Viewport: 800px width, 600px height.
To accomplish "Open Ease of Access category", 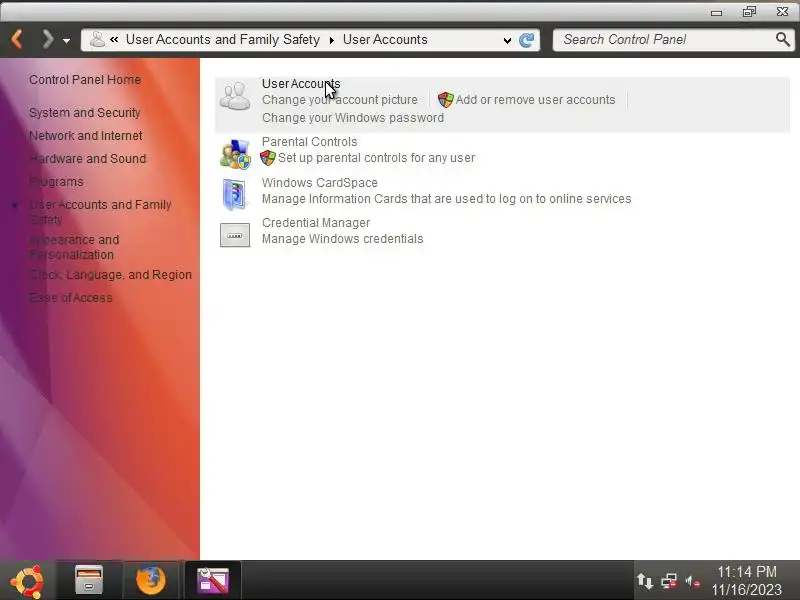I will (70, 298).
